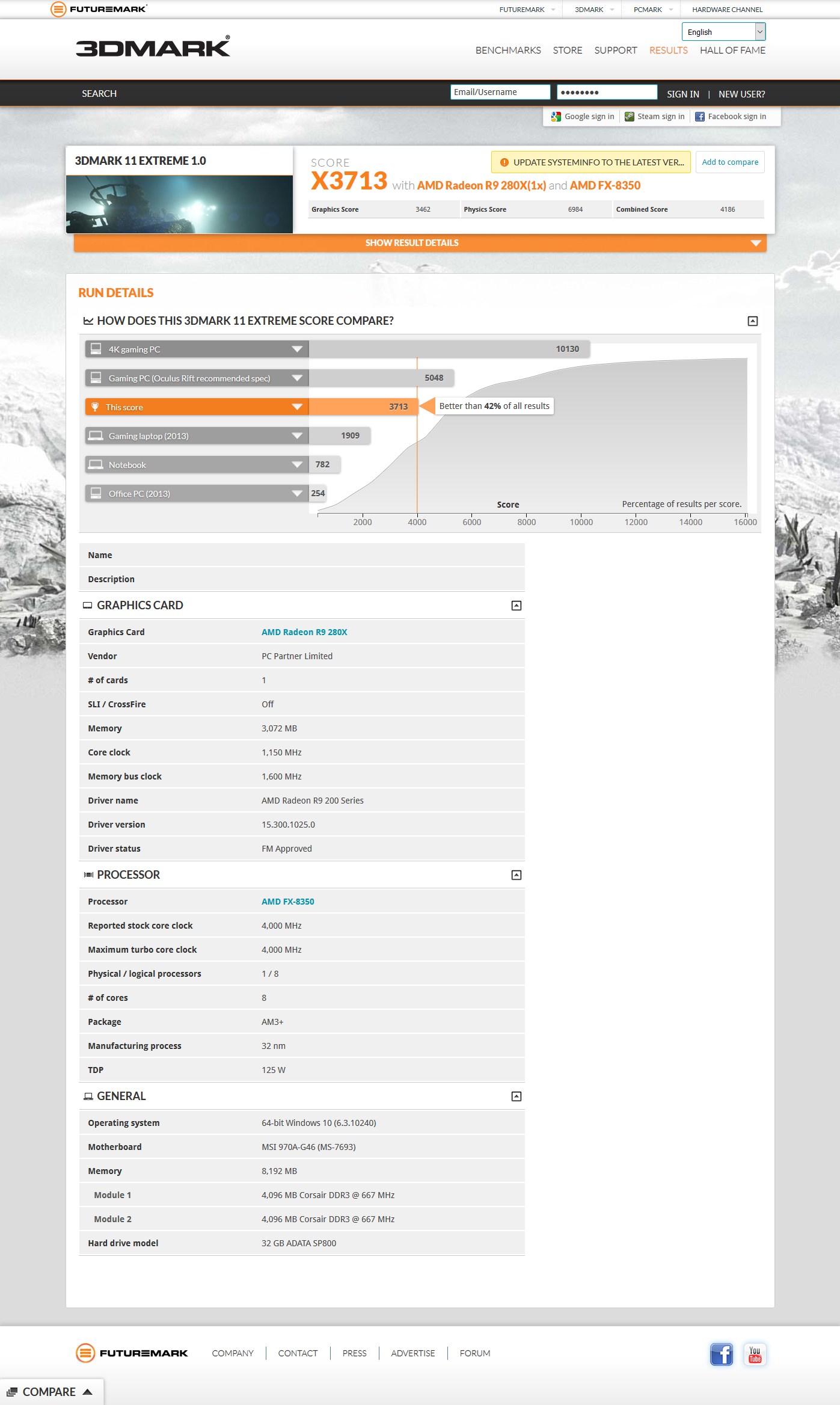Expand the This score dropdown arrow
Image resolution: width=840 pixels, height=1405 pixels.
[297, 407]
